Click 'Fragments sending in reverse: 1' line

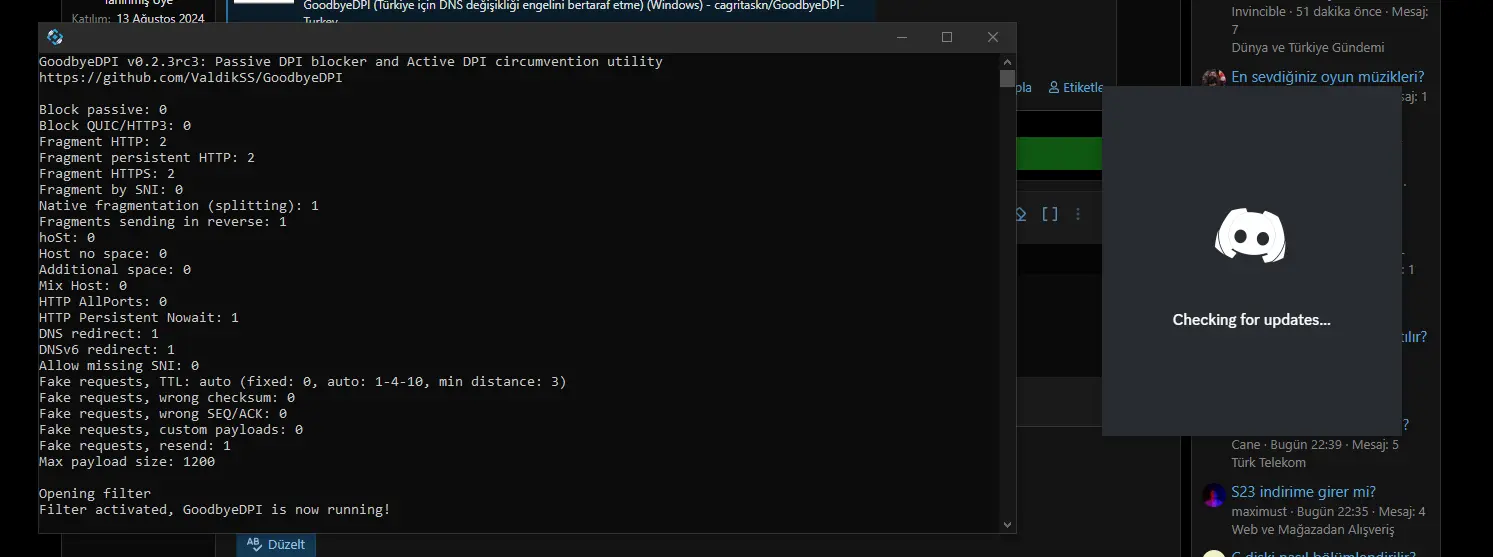(163, 221)
